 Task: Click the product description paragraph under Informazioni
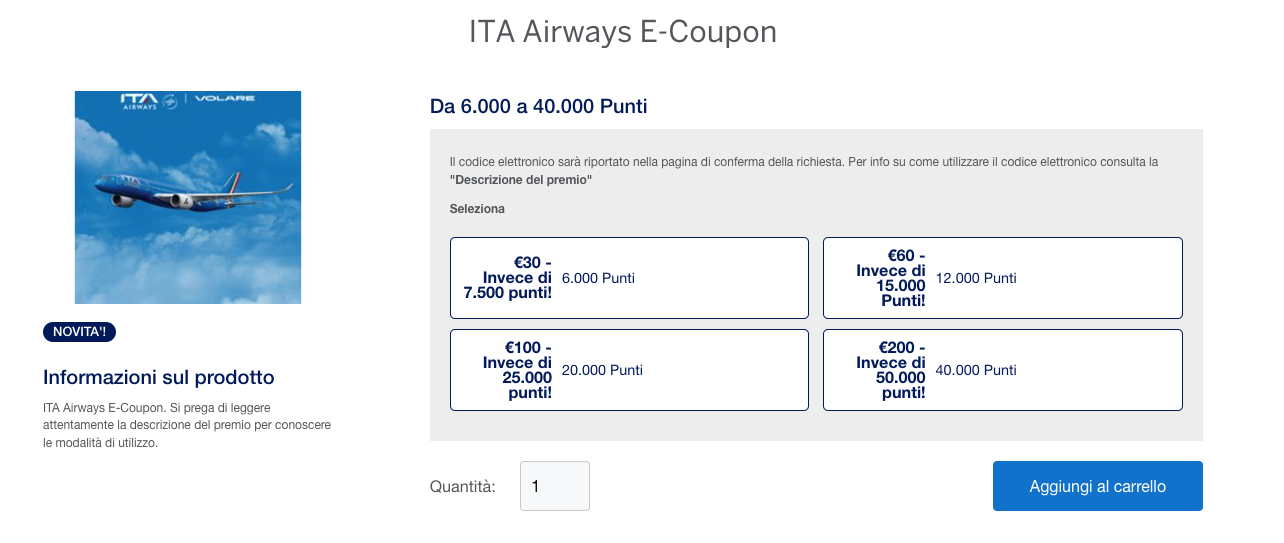tap(187, 425)
